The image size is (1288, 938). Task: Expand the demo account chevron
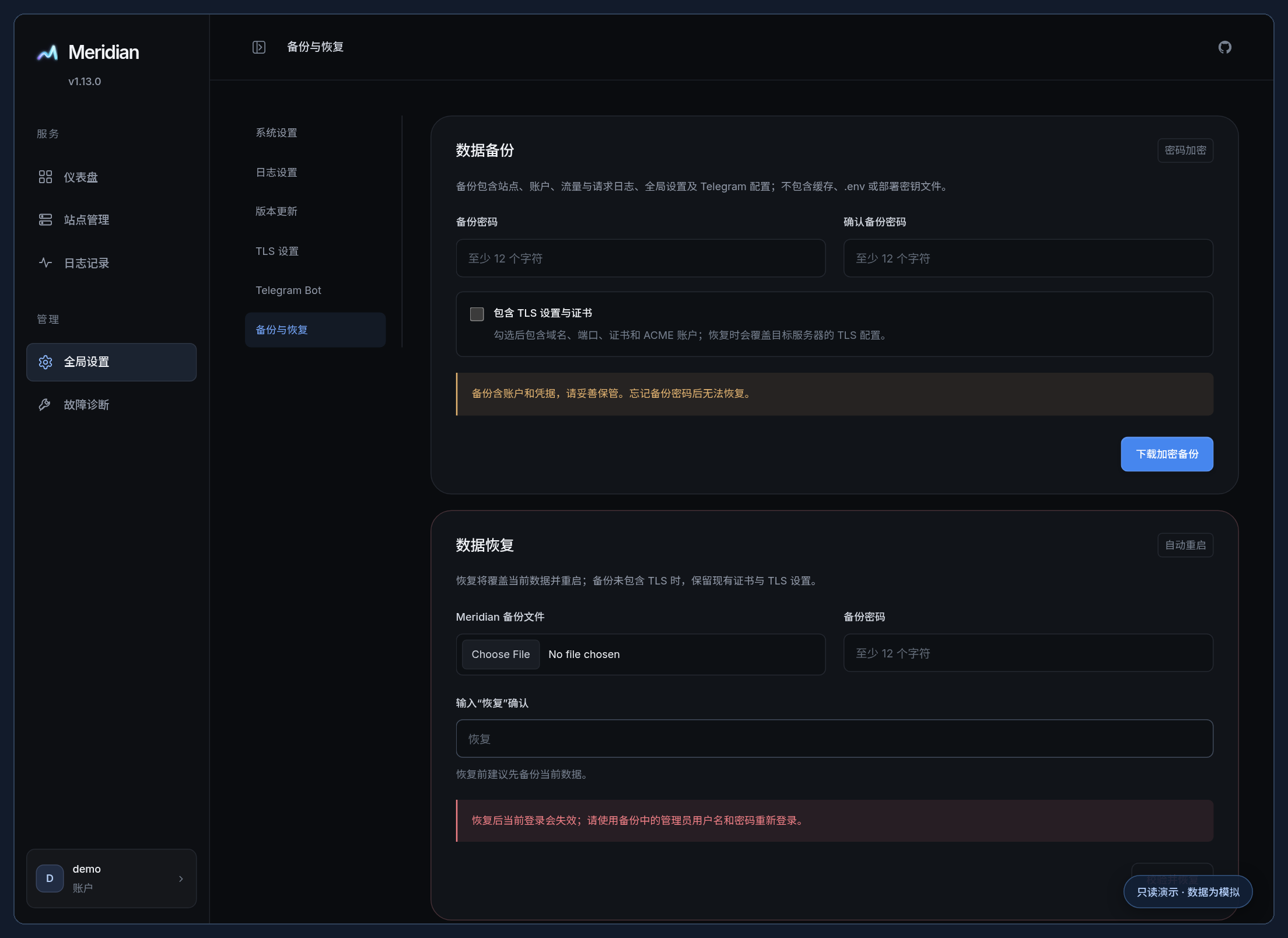(181, 878)
